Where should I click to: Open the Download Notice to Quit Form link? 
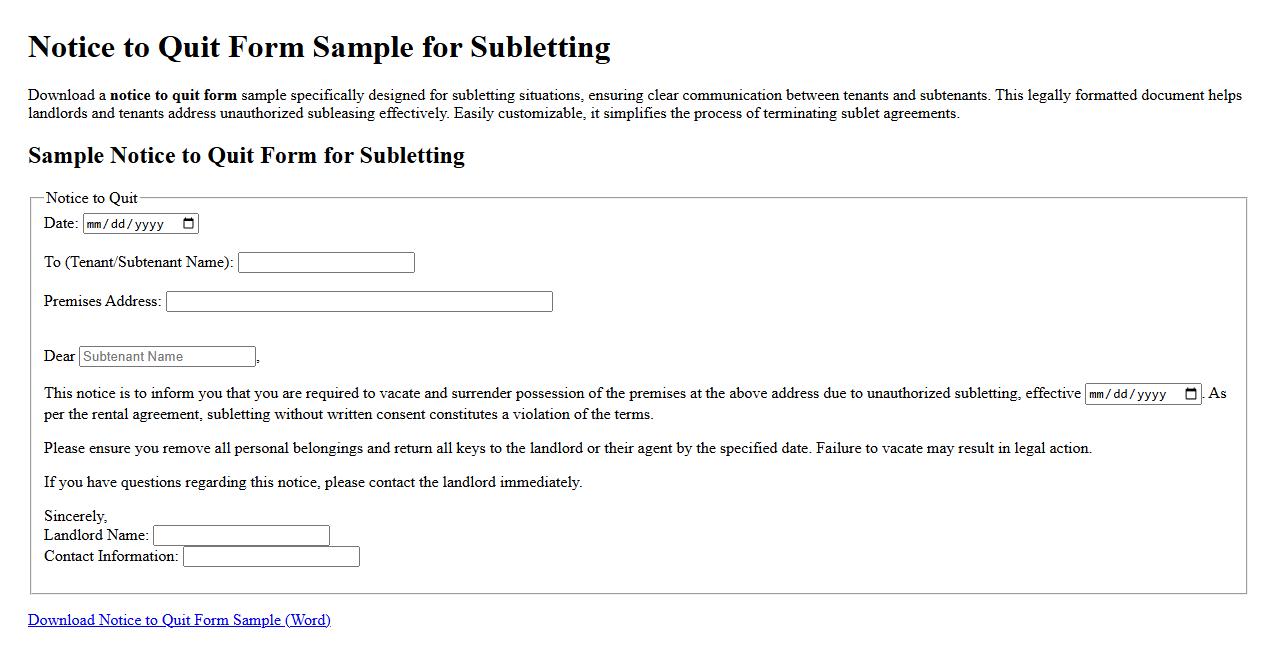point(179,620)
